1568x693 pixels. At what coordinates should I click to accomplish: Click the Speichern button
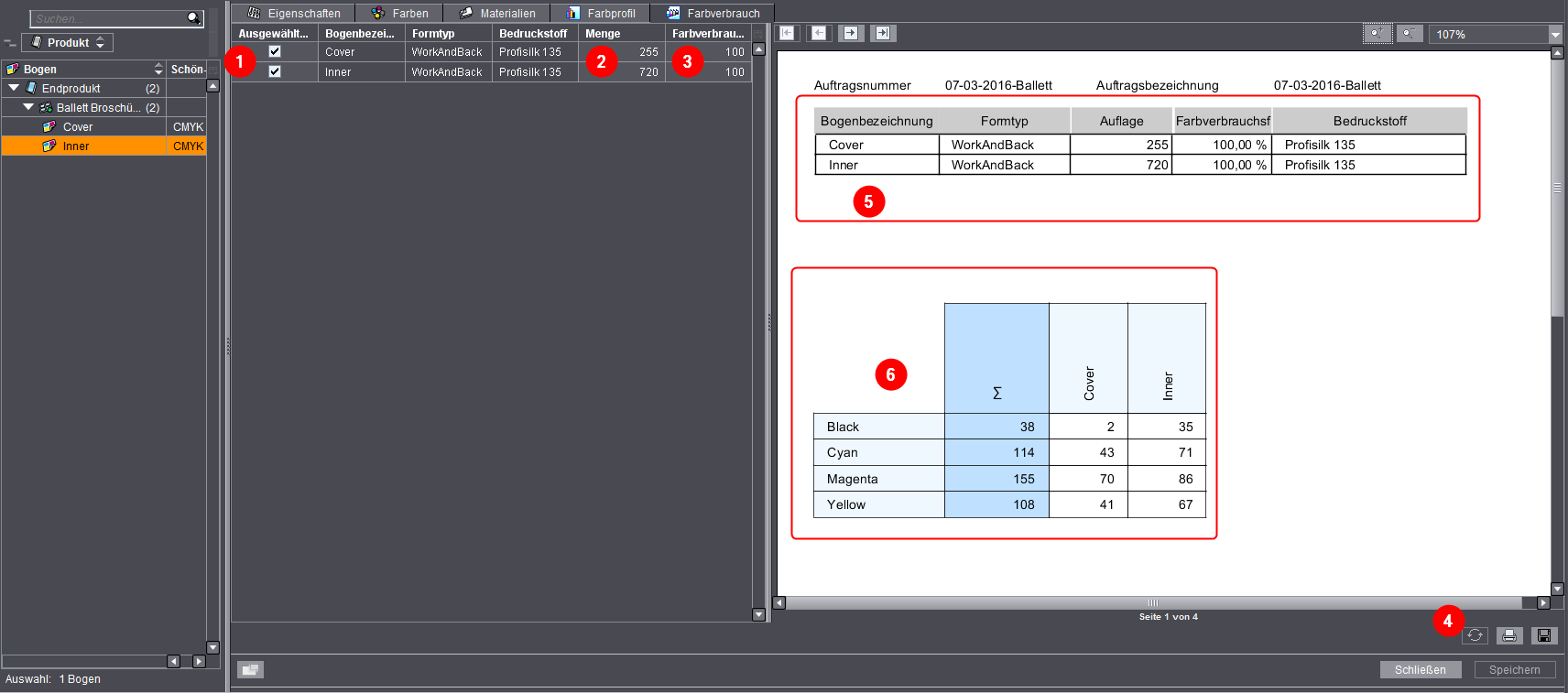pyautogui.click(x=1514, y=669)
